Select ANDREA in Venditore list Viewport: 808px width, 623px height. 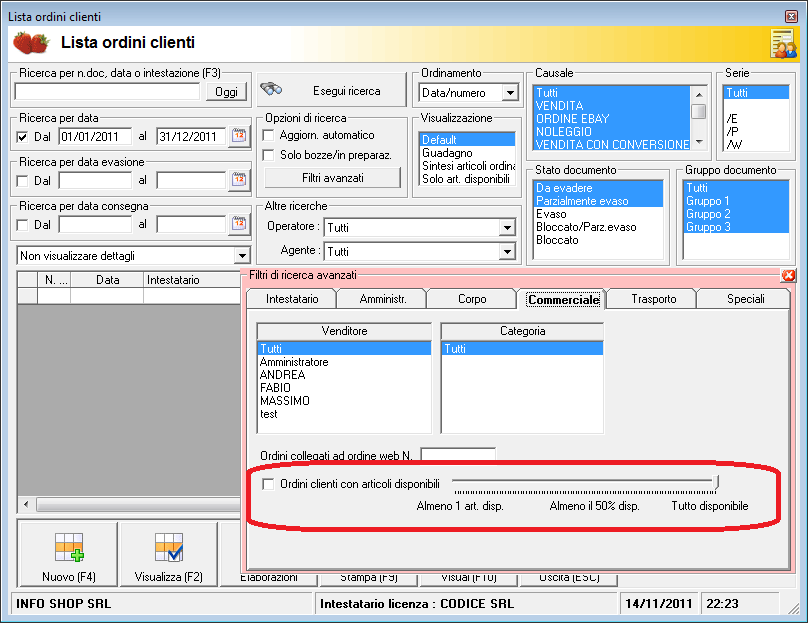coord(344,375)
